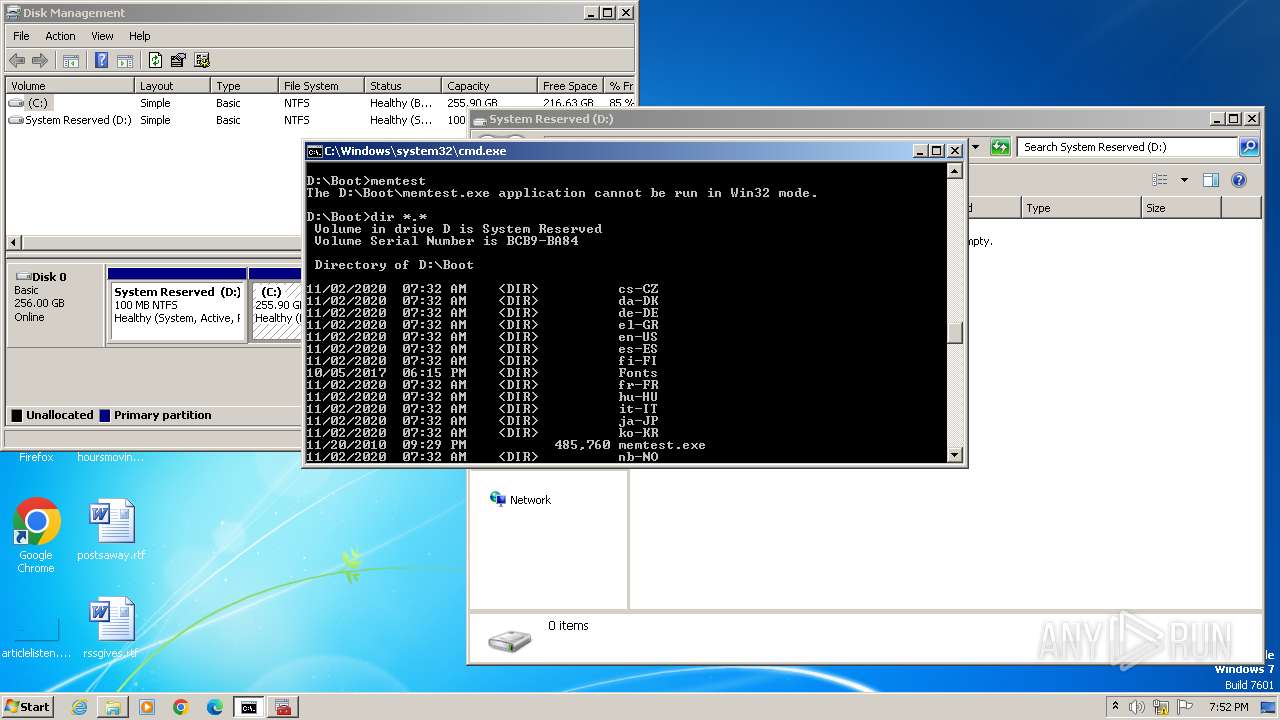The width and height of the screenshot is (1280, 720).
Task: Expand the Explorer address bar history dropdown
Action: pyautogui.click(x=975, y=147)
